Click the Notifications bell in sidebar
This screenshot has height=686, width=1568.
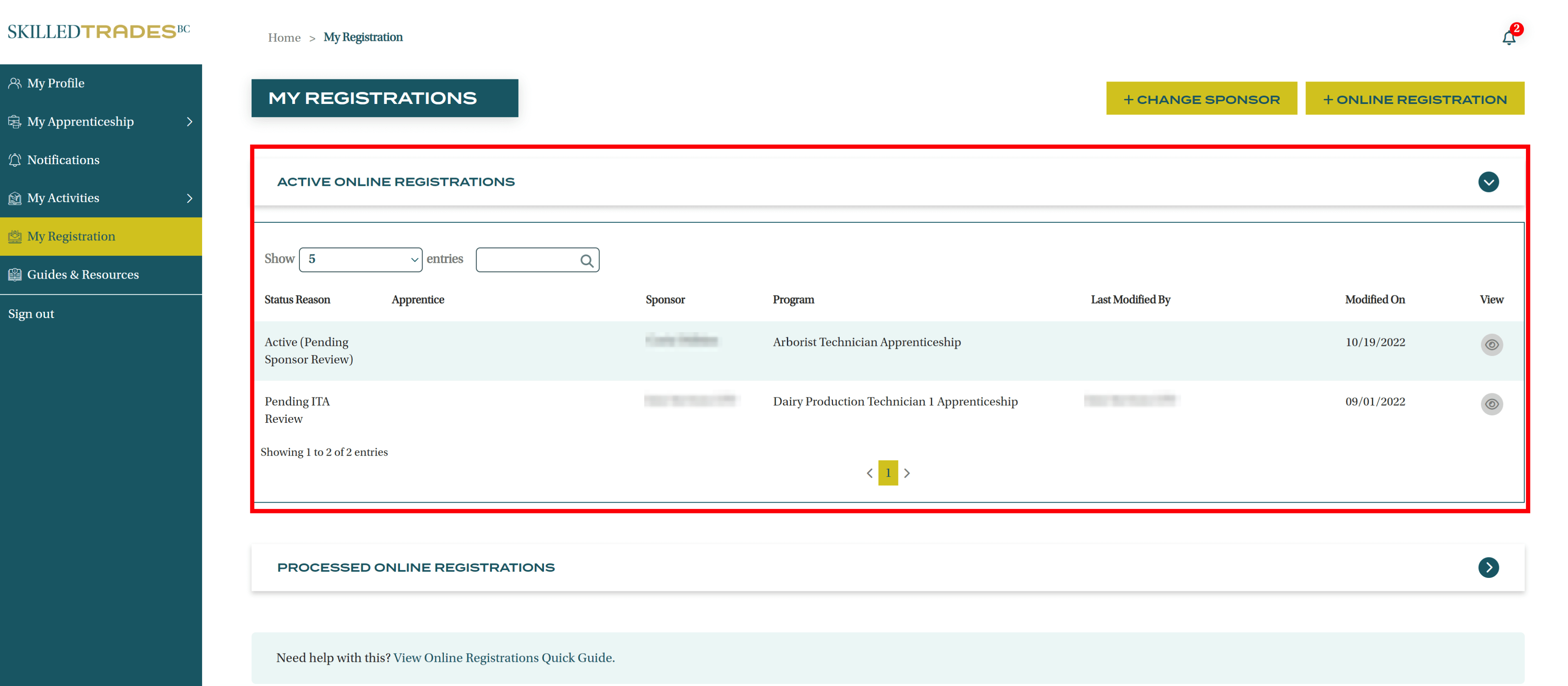(15, 160)
